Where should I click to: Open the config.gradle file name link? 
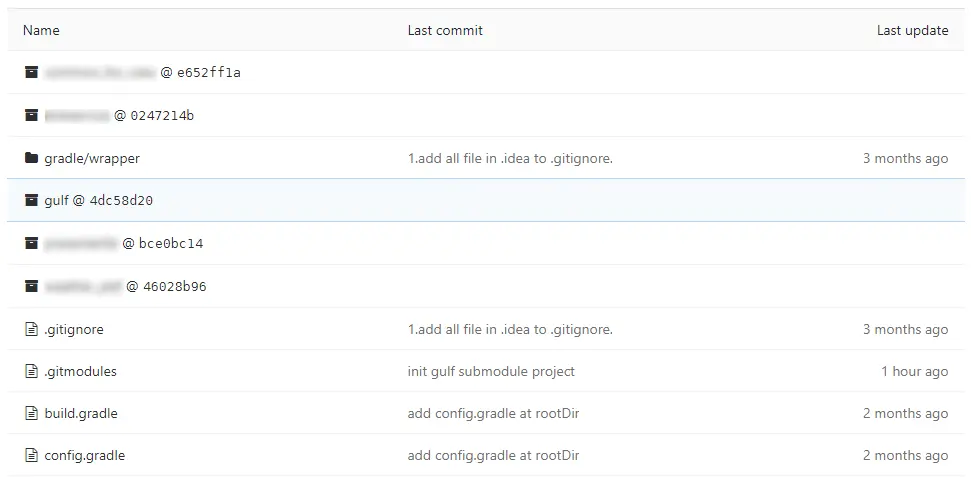click(85, 455)
